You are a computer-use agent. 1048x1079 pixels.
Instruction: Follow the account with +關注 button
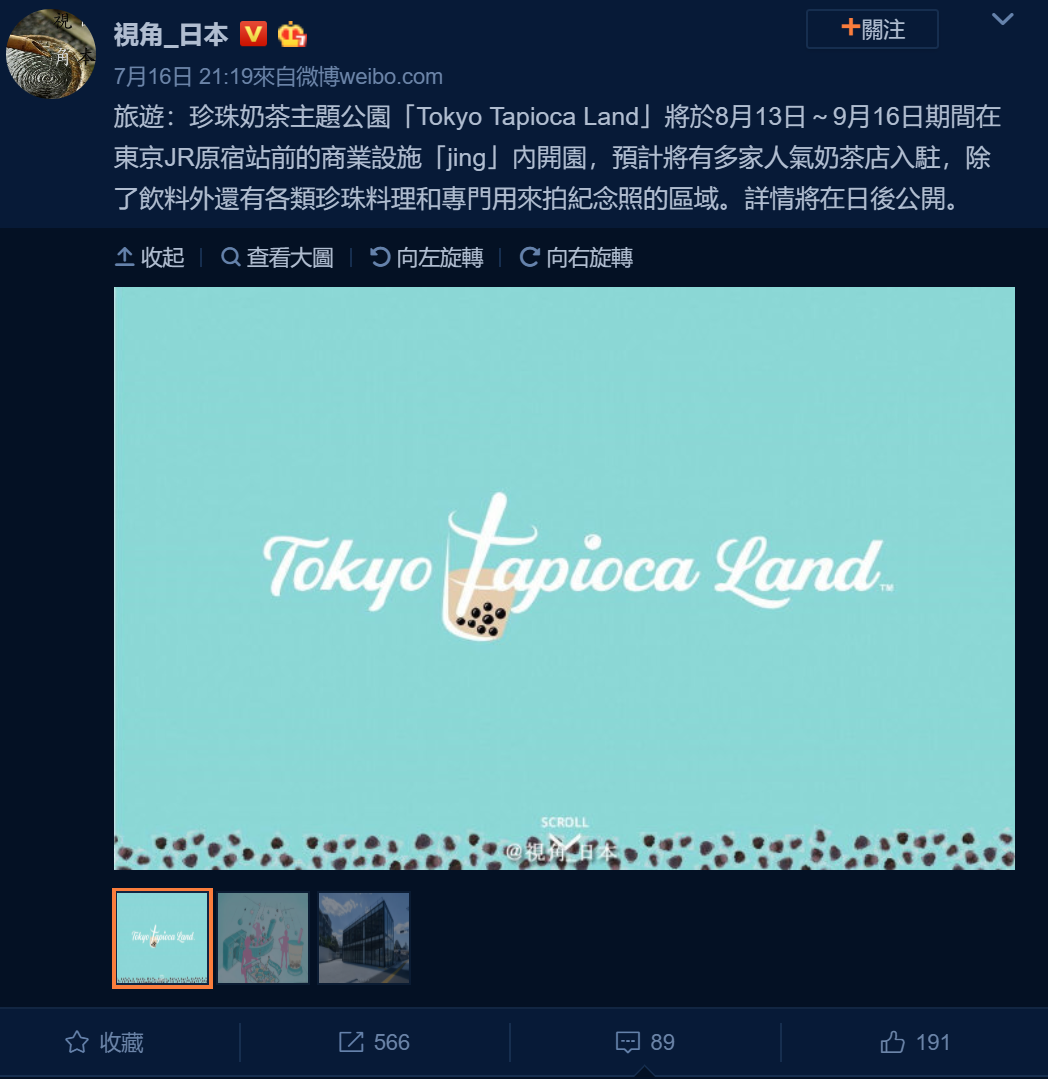pos(872,30)
